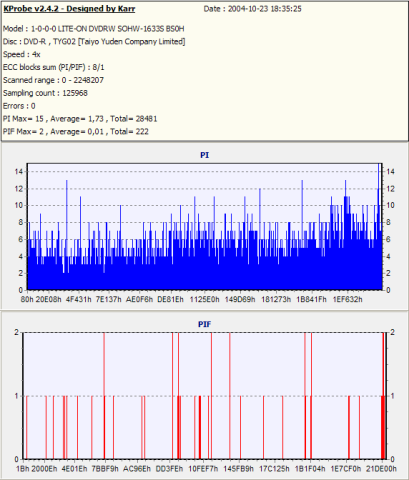
Task: Click the Scanned range value line
Action: click(53, 80)
